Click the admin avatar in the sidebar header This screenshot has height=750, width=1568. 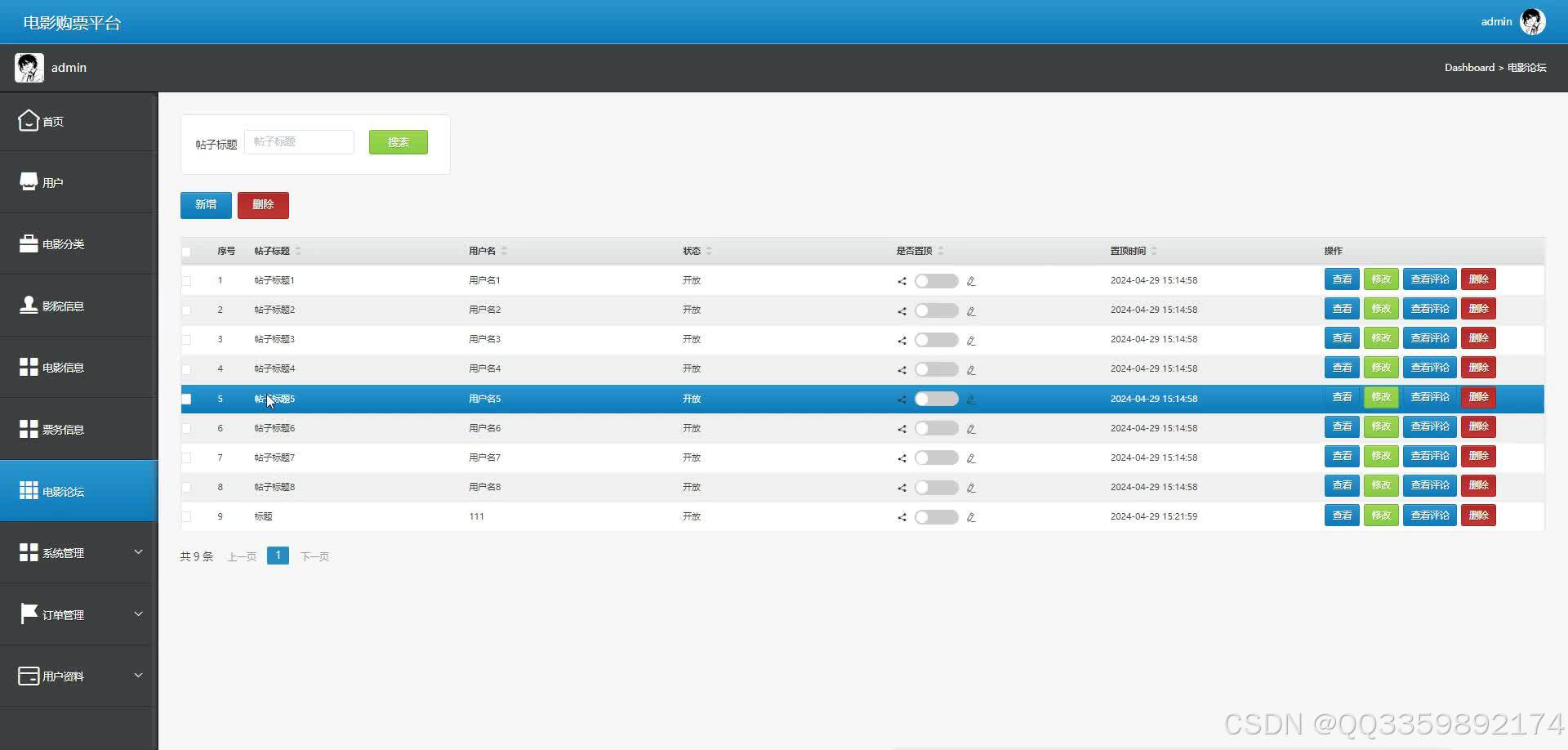tap(29, 67)
